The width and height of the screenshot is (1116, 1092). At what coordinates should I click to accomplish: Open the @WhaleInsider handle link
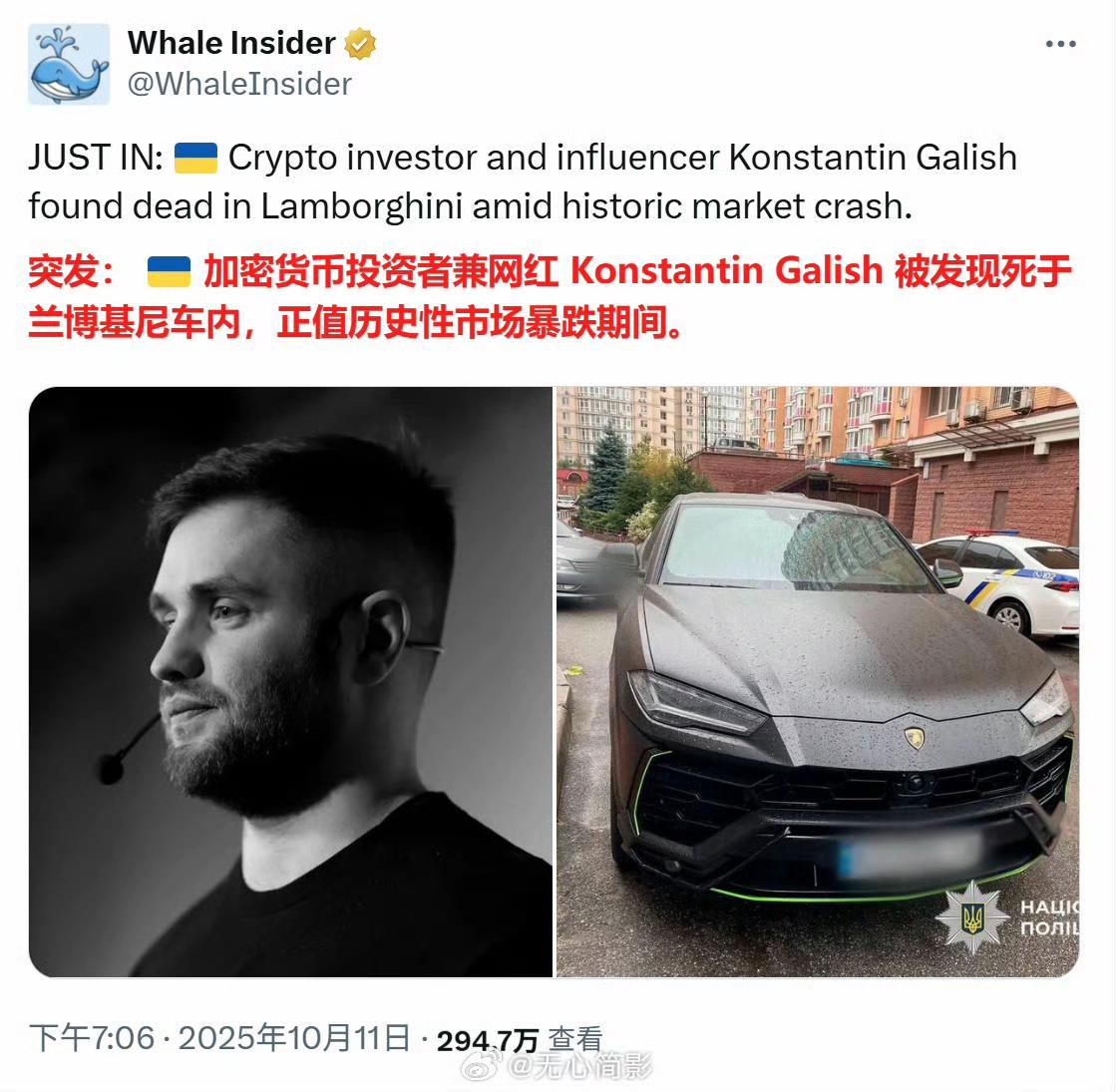239,84
